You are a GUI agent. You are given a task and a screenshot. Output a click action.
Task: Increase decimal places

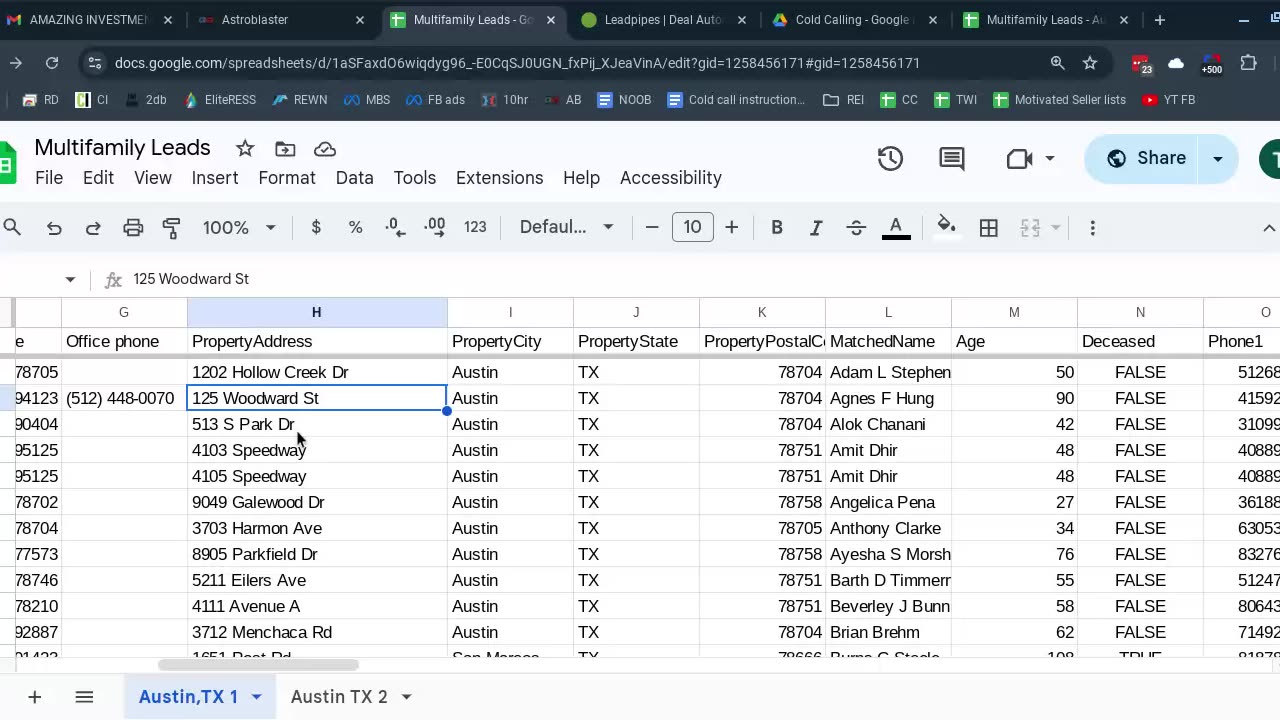435,228
